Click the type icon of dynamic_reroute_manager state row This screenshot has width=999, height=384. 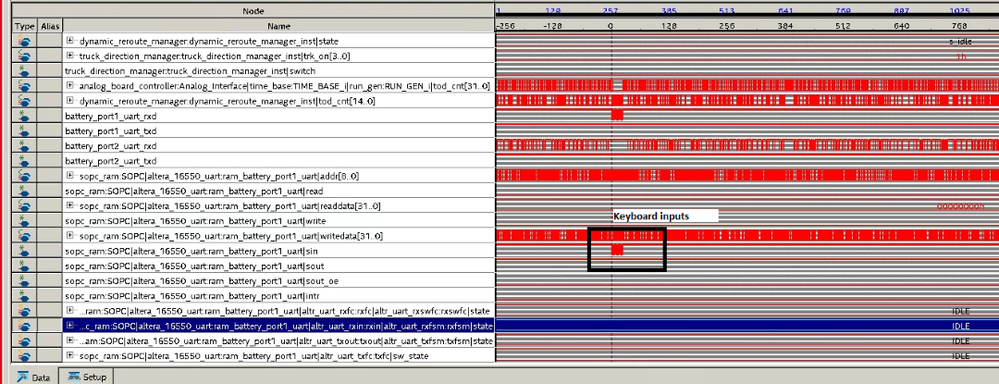pos(25,41)
